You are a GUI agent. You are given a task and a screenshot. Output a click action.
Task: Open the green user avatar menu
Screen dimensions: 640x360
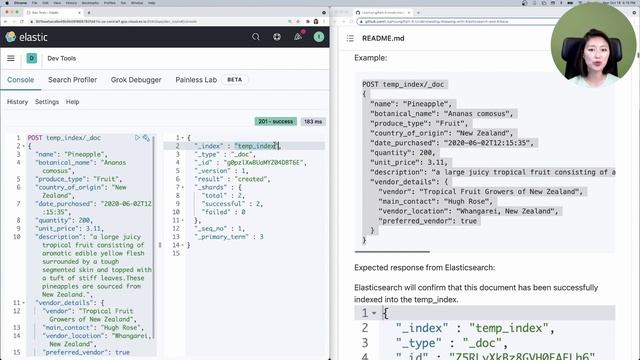pyautogui.click(x=319, y=37)
